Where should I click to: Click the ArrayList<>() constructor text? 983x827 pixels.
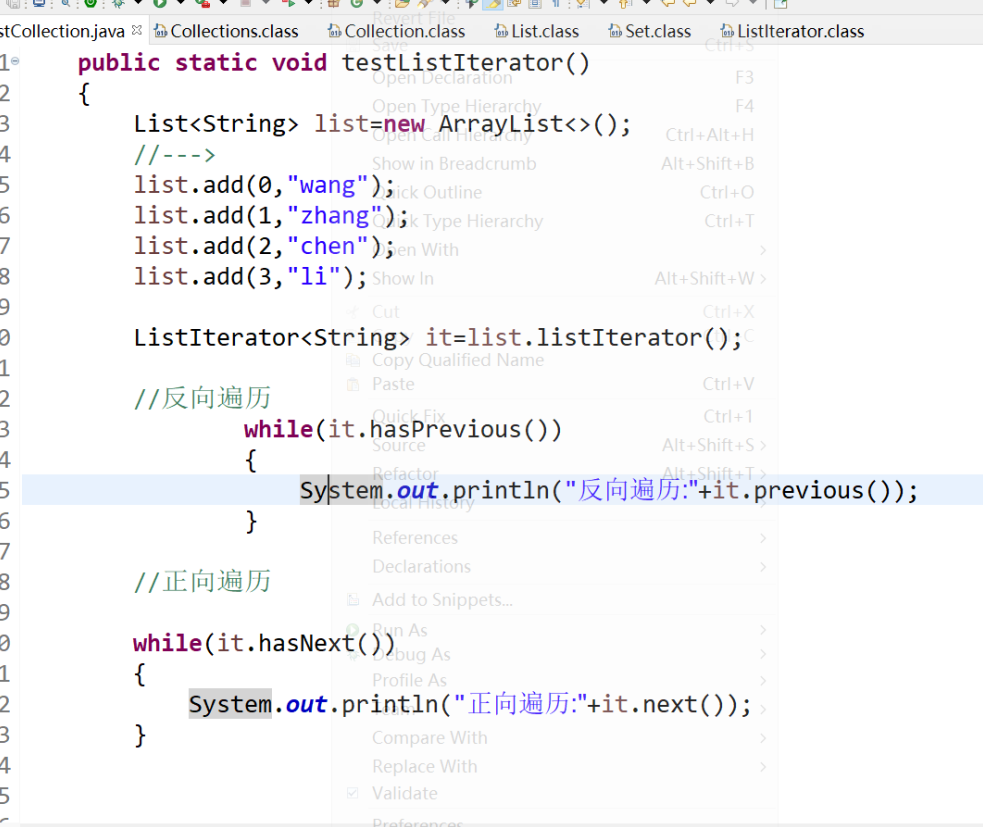coord(528,124)
